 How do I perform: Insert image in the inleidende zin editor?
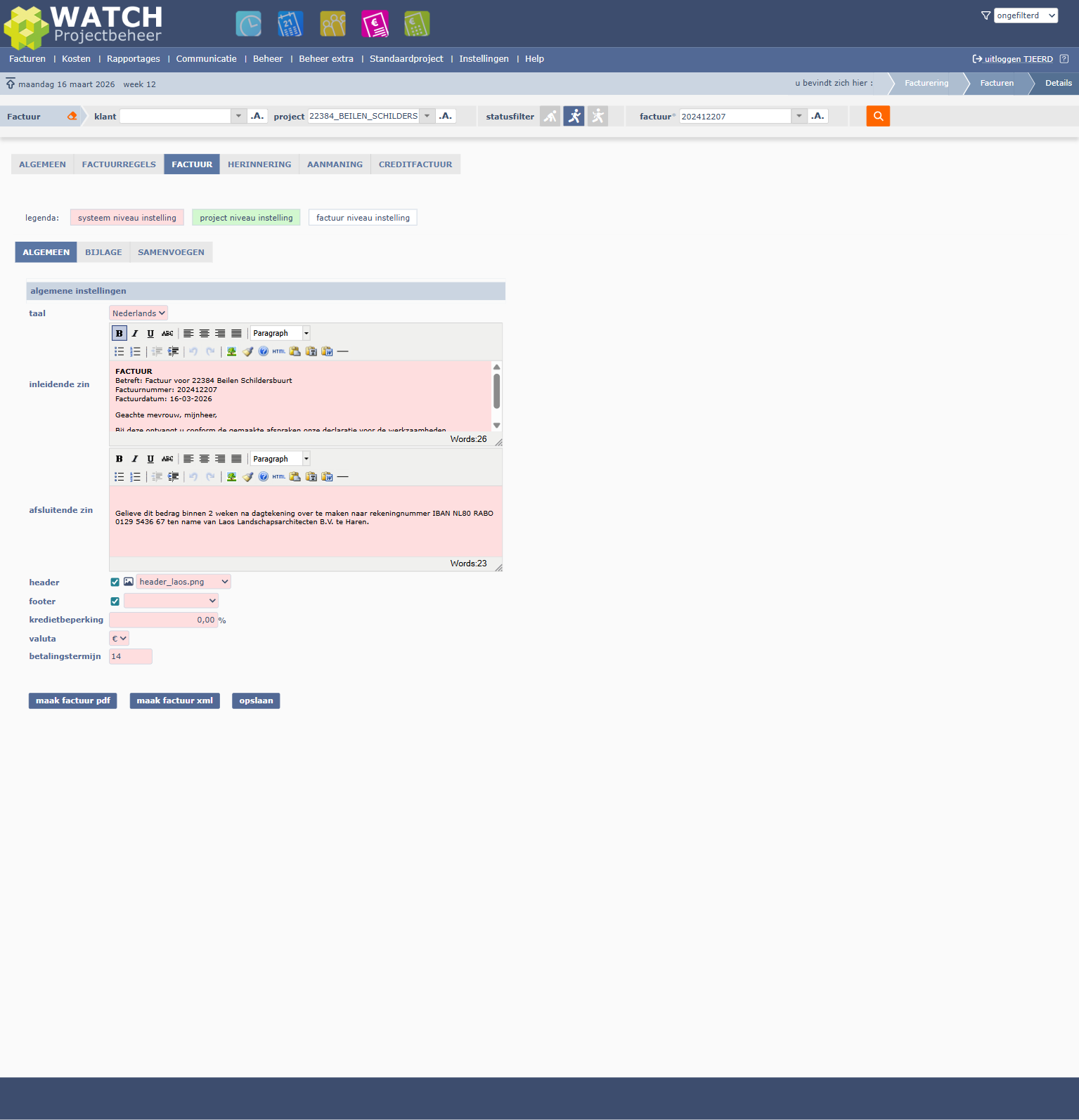[x=231, y=351]
